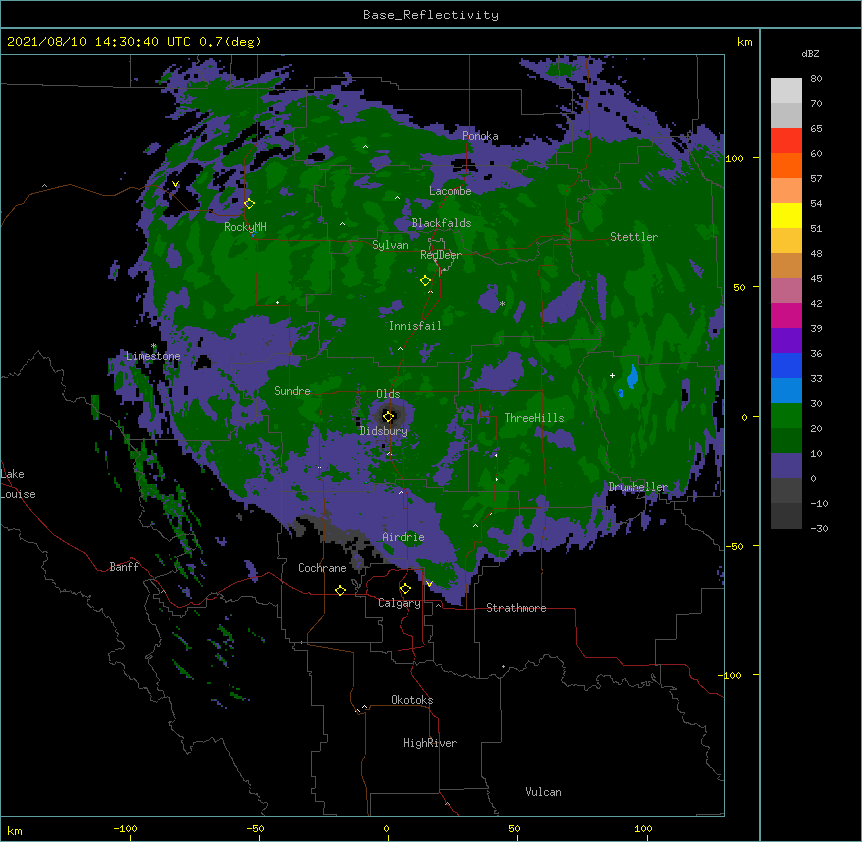Click the RockyMH label
The width and height of the screenshot is (862, 842).
tap(245, 227)
